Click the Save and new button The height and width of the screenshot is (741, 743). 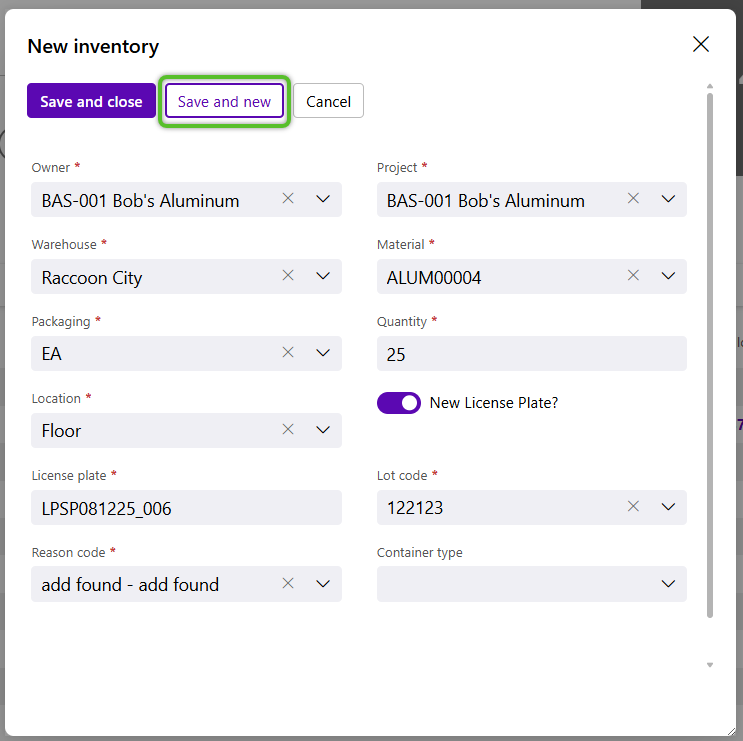coord(224,101)
